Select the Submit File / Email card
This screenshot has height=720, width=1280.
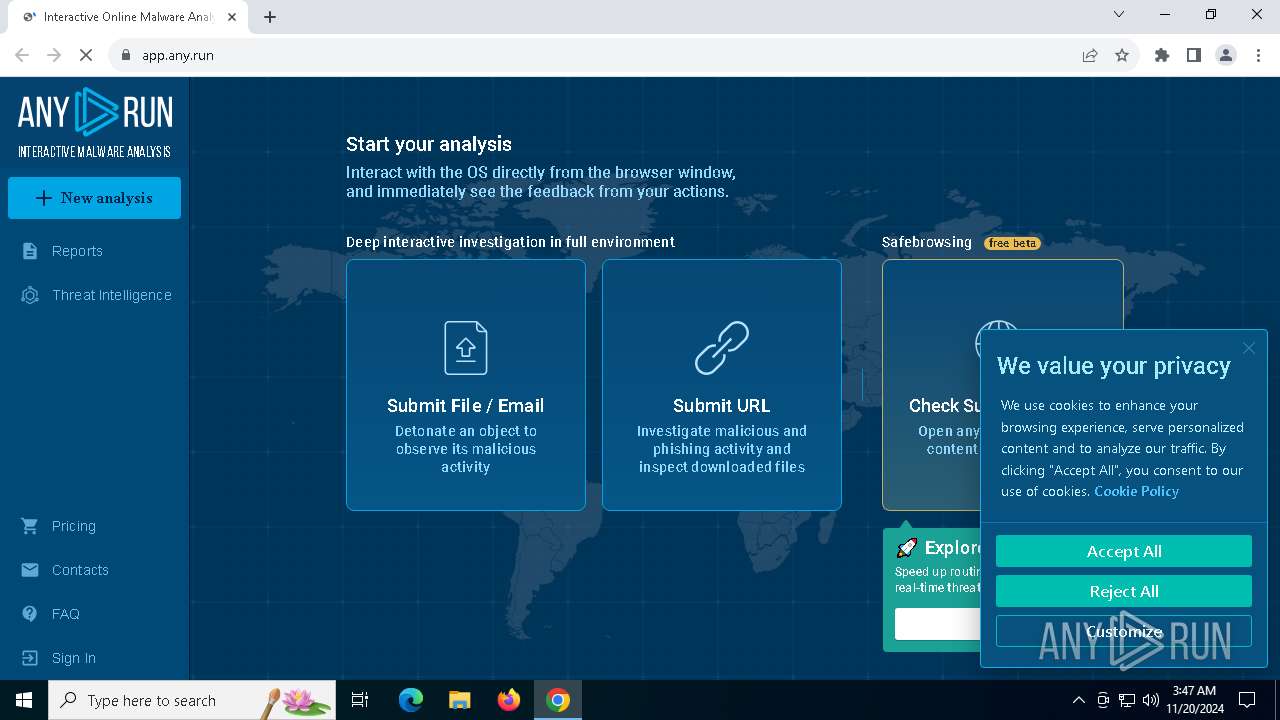(x=466, y=385)
